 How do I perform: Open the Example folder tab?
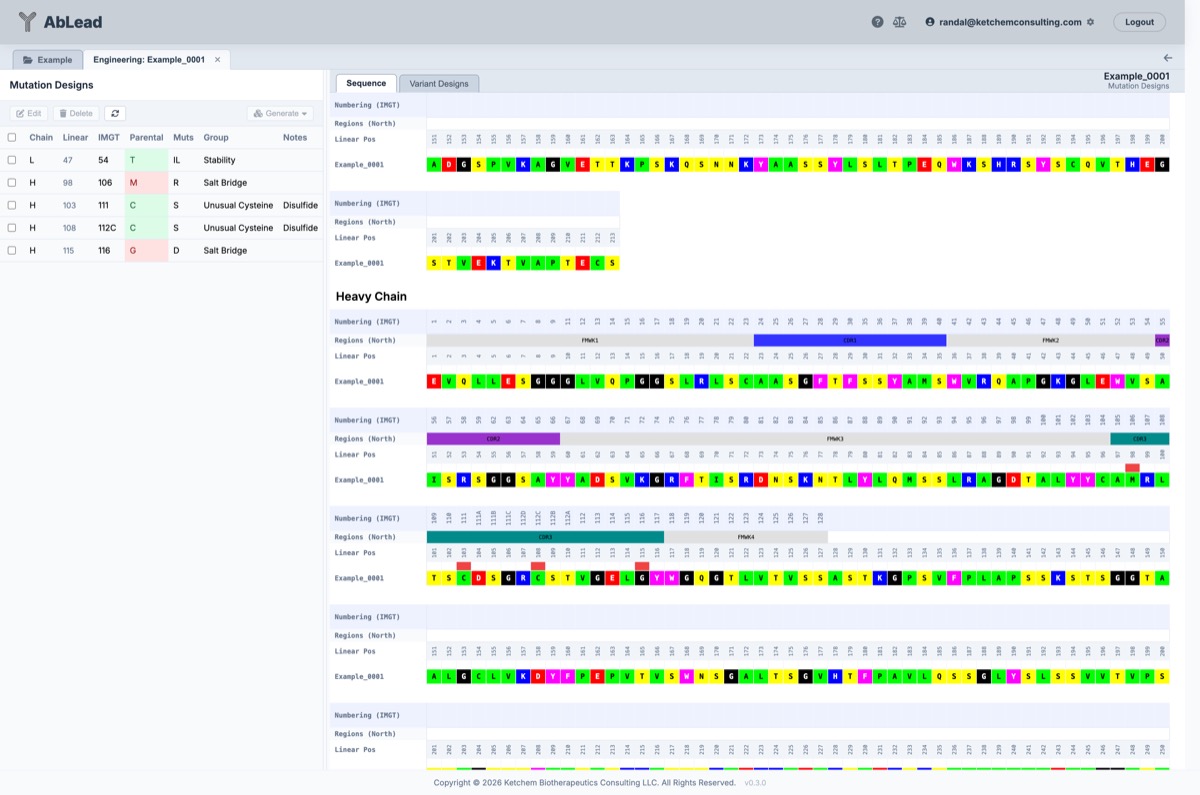click(48, 60)
